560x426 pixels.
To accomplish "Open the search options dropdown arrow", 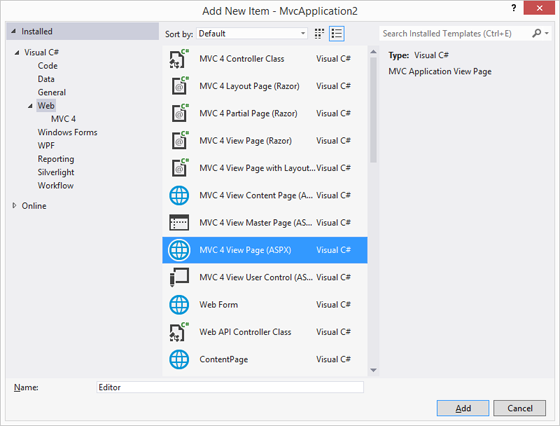I will (547, 33).
